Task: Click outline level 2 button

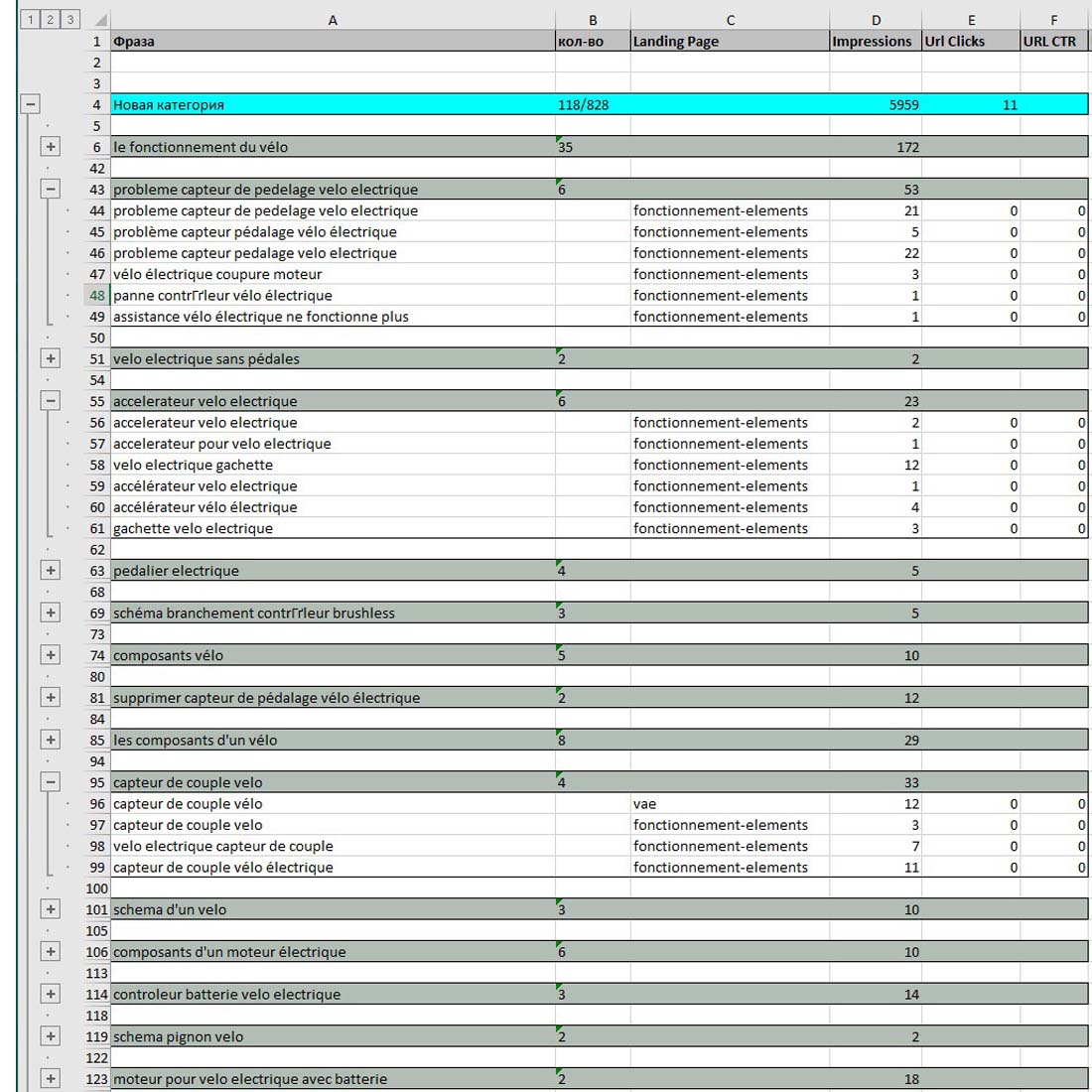Action: pyautogui.click(x=50, y=20)
